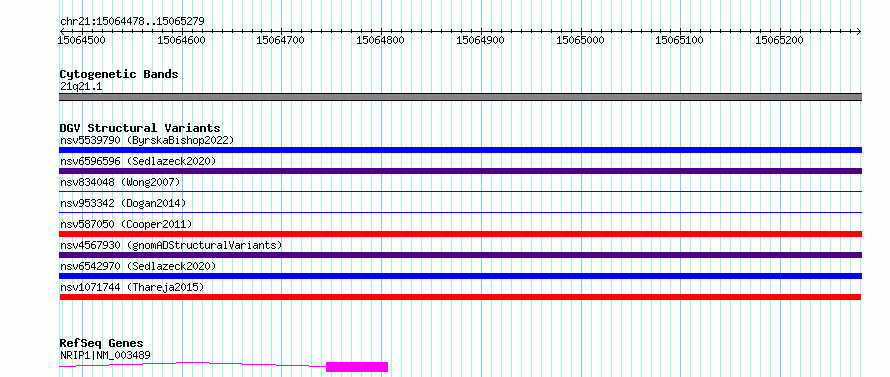Click the RefSeq Genes track title
The height and width of the screenshot is (377, 890).
pyautogui.click(x=102, y=344)
